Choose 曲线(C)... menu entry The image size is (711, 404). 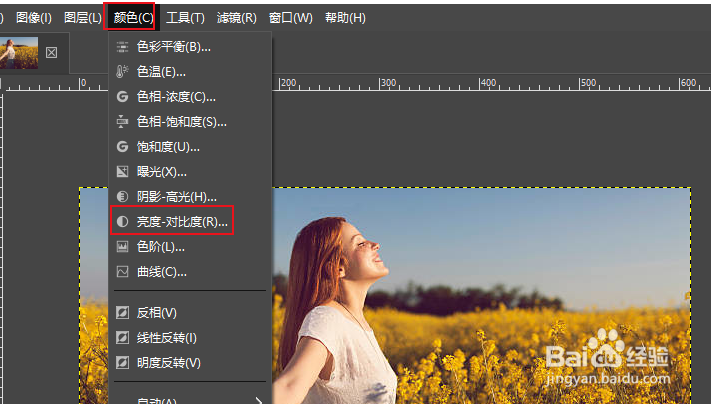(x=190, y=272)
